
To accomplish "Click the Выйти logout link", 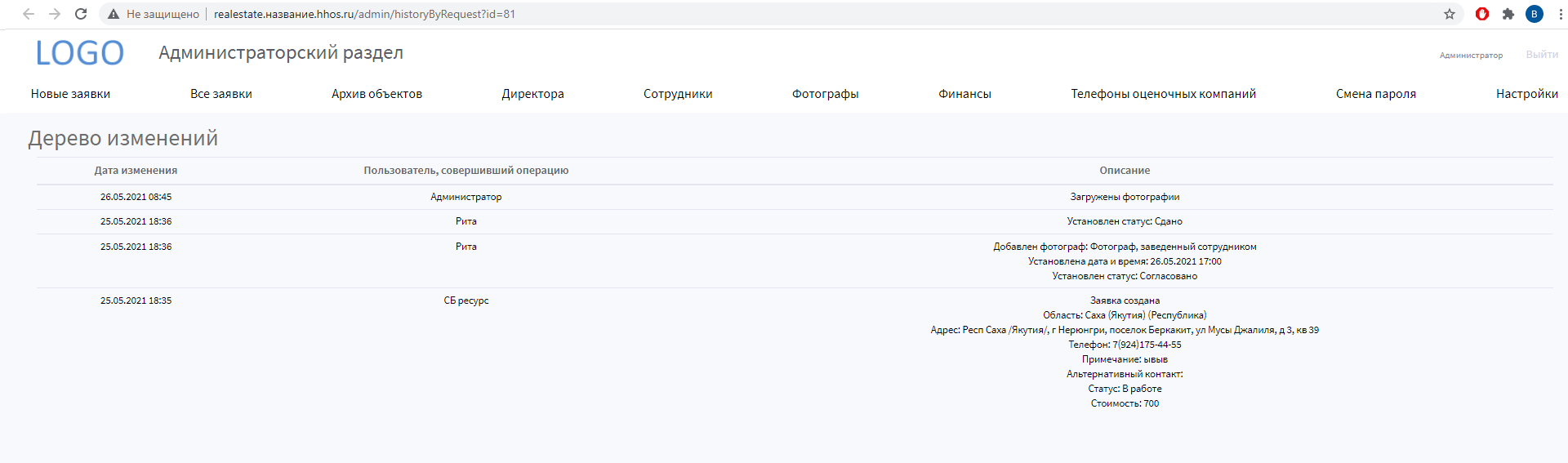I will 1542,55.
